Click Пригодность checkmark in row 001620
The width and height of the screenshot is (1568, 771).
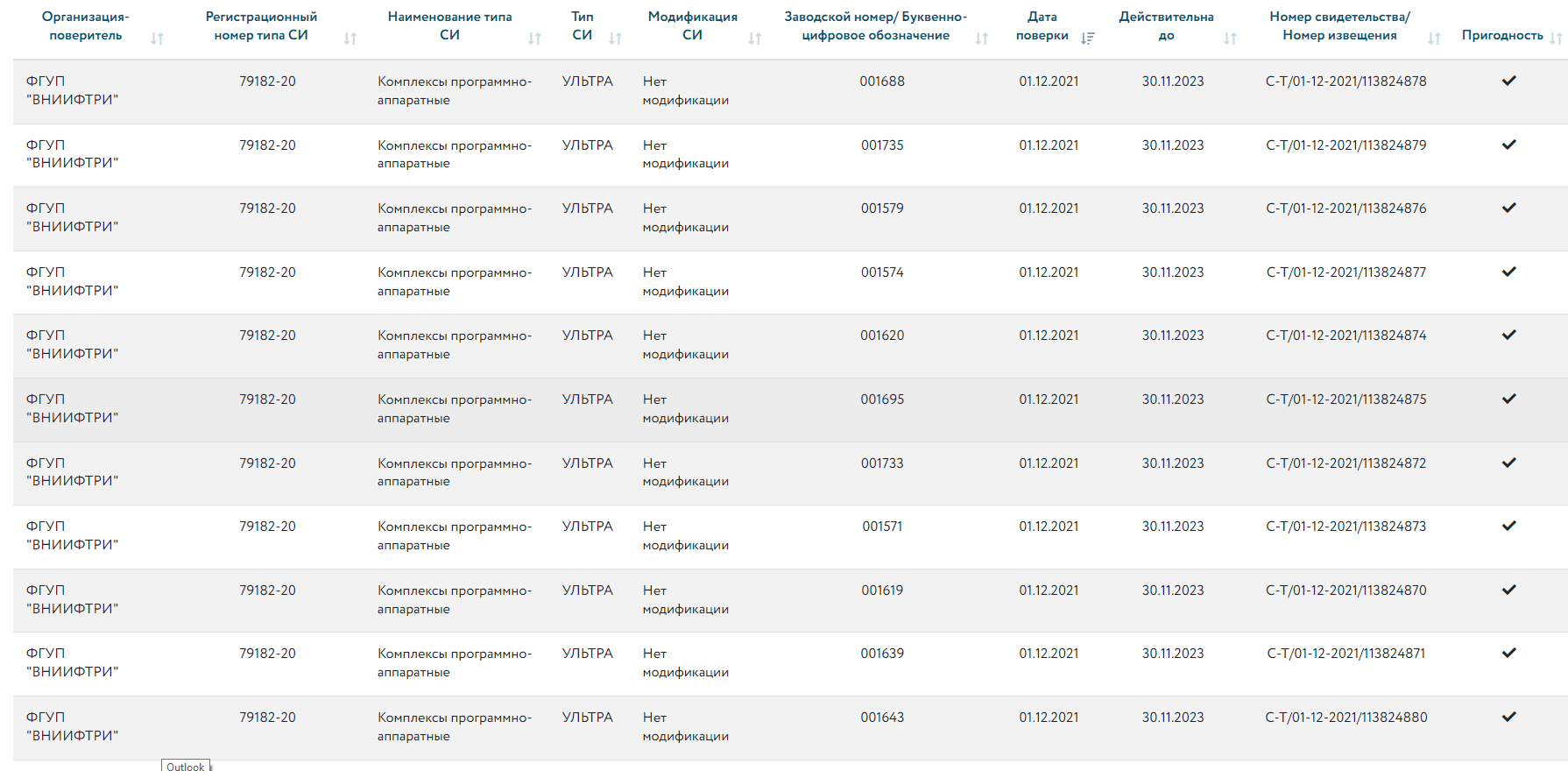coord(1508,335)
